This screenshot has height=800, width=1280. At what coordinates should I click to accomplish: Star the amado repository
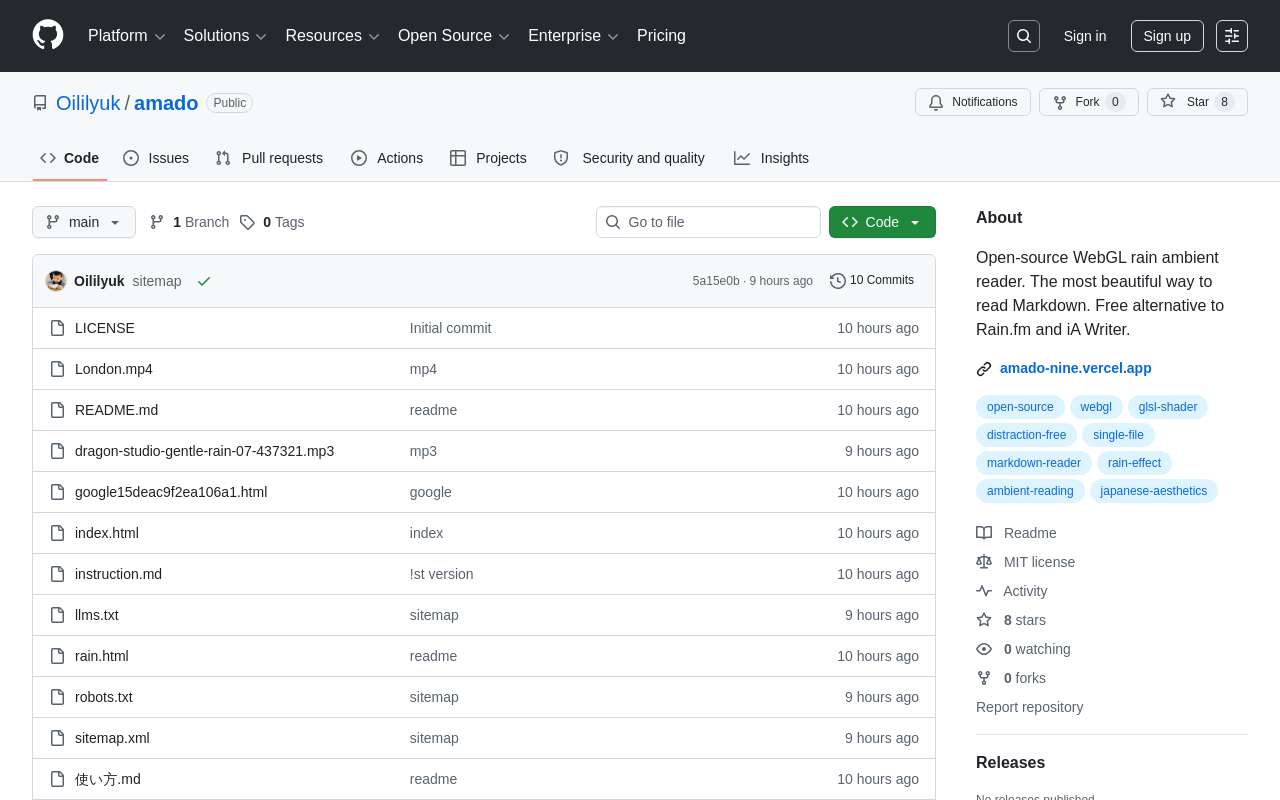pyautogui.click(x=1197, y=102)
